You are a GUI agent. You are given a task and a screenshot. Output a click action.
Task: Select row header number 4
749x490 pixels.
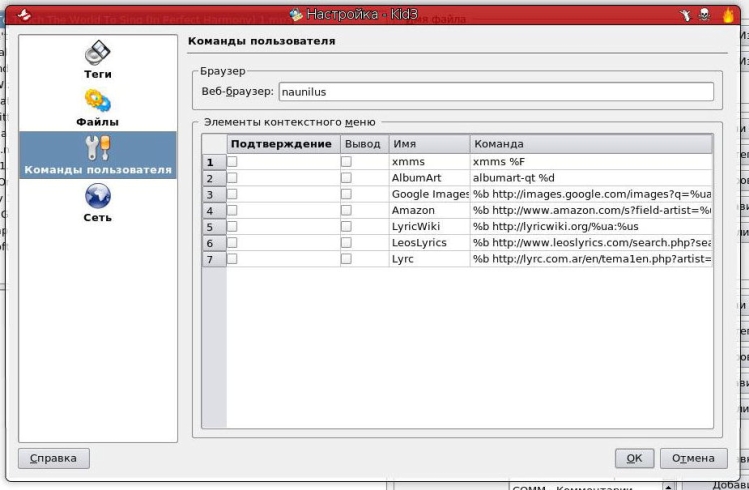point(214,211)
